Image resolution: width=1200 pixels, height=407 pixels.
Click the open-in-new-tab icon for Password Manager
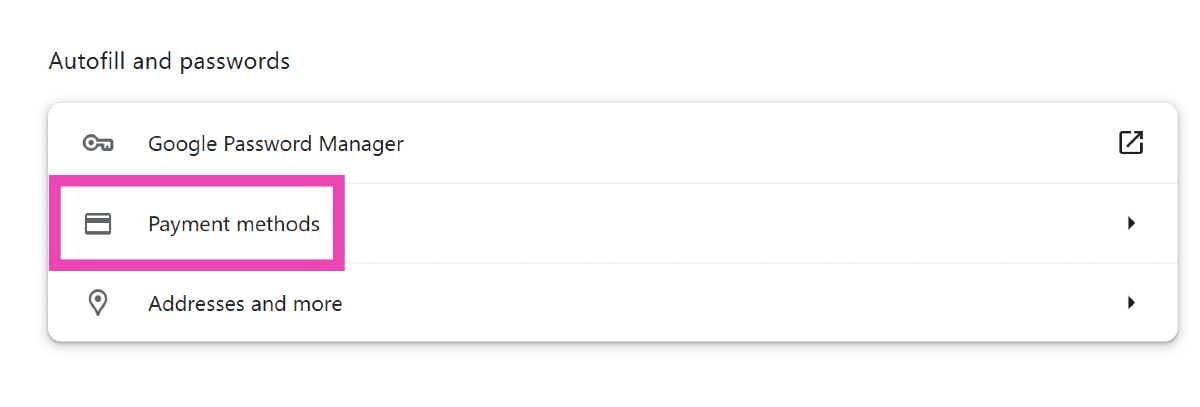1131,143
